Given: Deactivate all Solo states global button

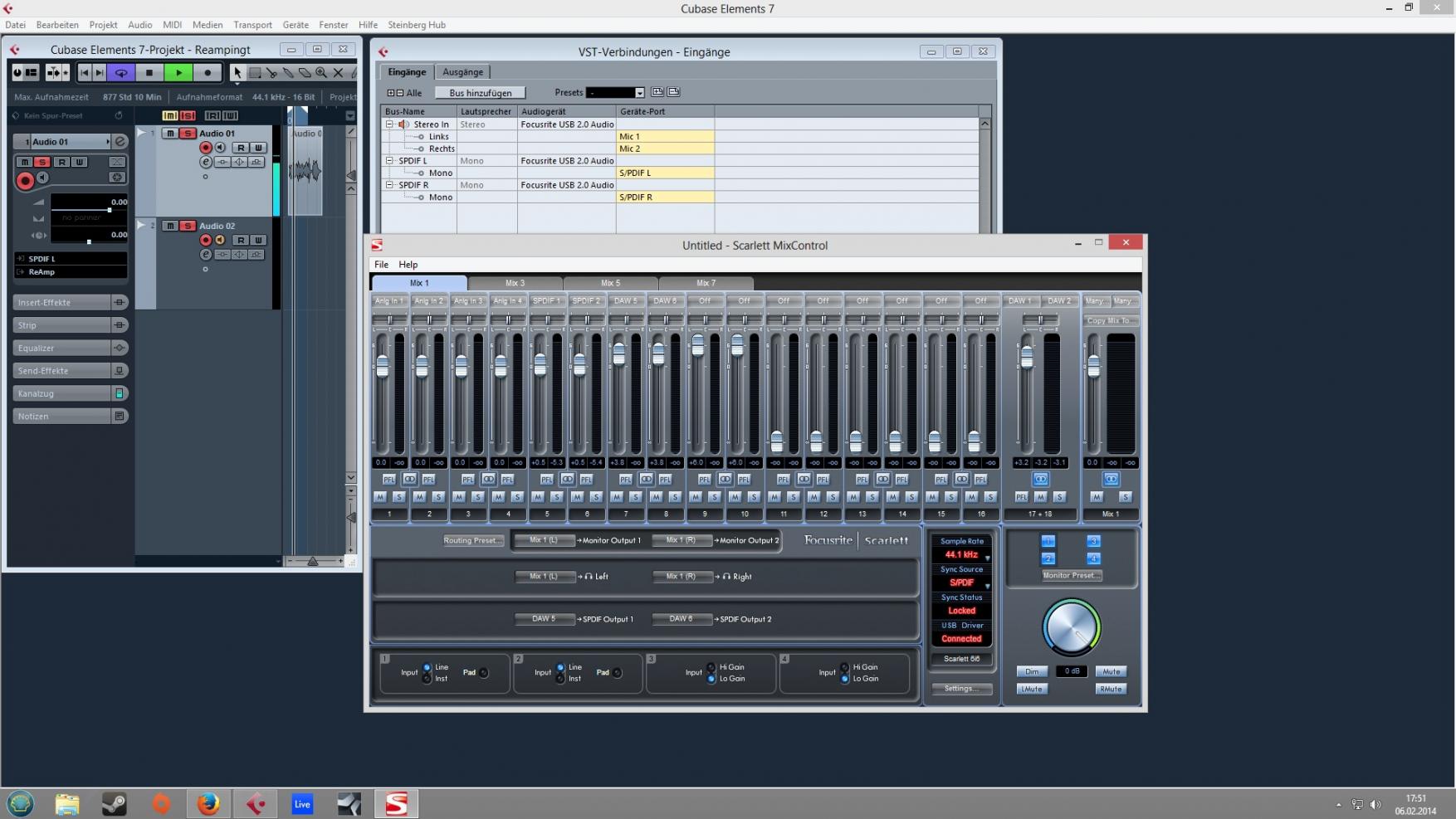Looking at the screenshot, I should [188, 115].
